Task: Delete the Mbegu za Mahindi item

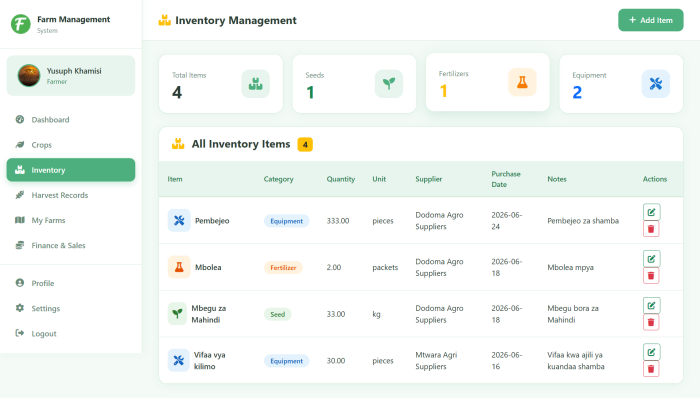Action: 651,322
